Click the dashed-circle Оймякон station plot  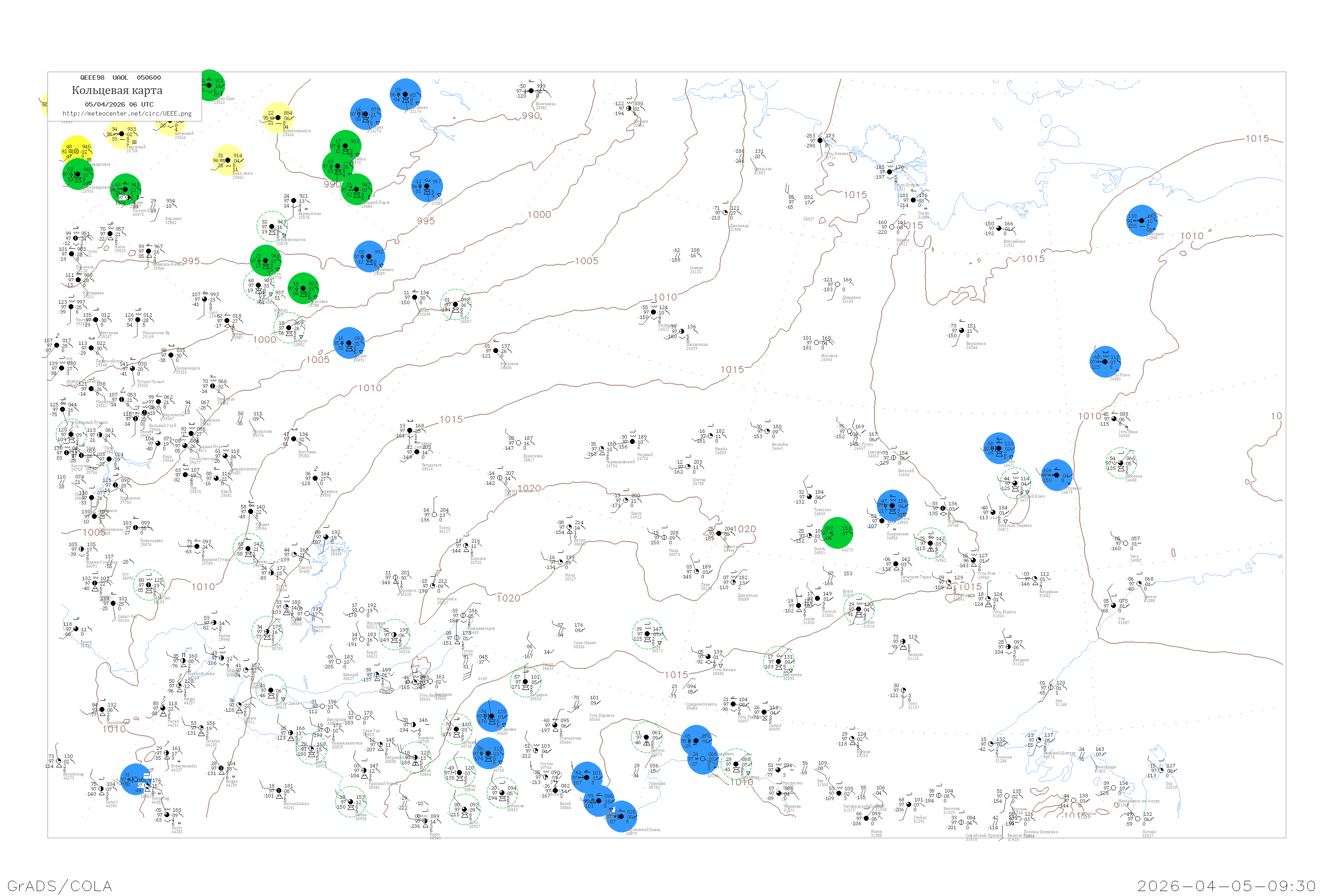[1120, 463]
